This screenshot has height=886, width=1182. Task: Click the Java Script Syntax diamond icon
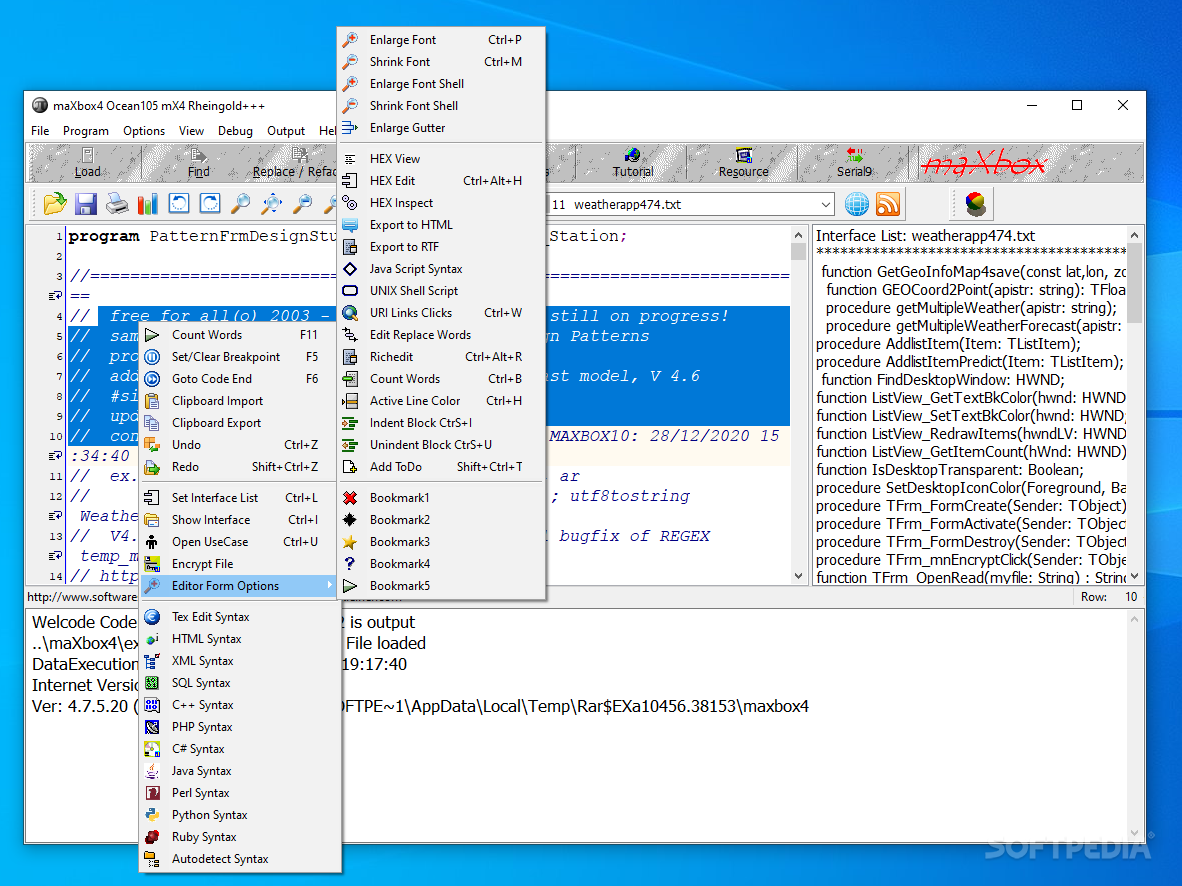pyautogui.click(x=350, y=268)
